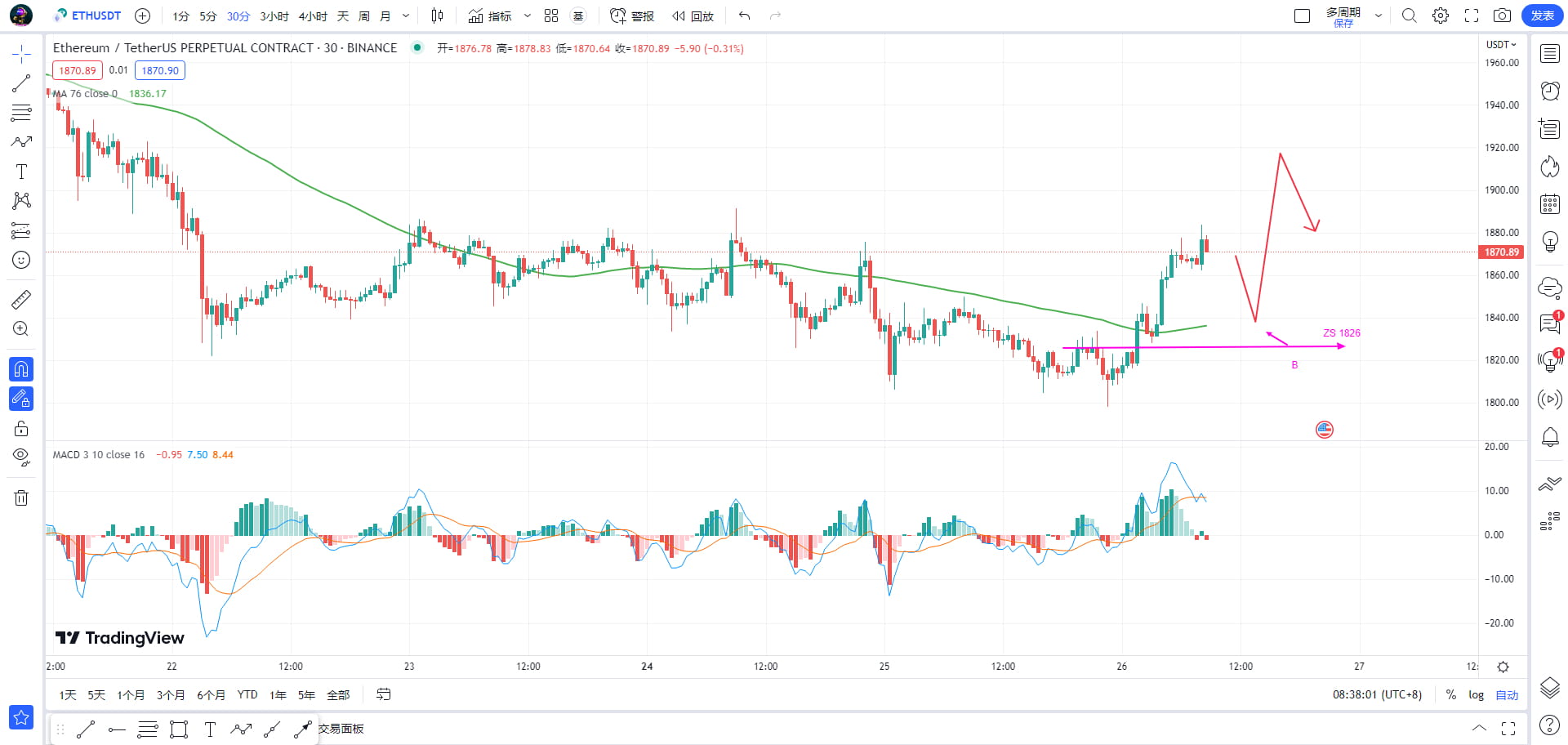Select the 全部 date range
The height and width of the screenshot is (745, 1568).
(338, 695)
